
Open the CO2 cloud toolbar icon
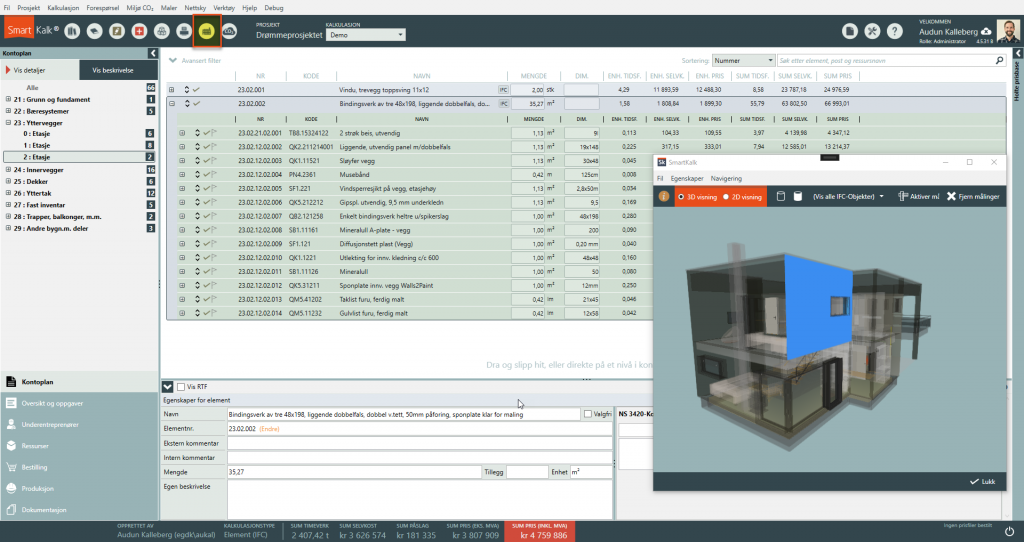click(229, 31)
